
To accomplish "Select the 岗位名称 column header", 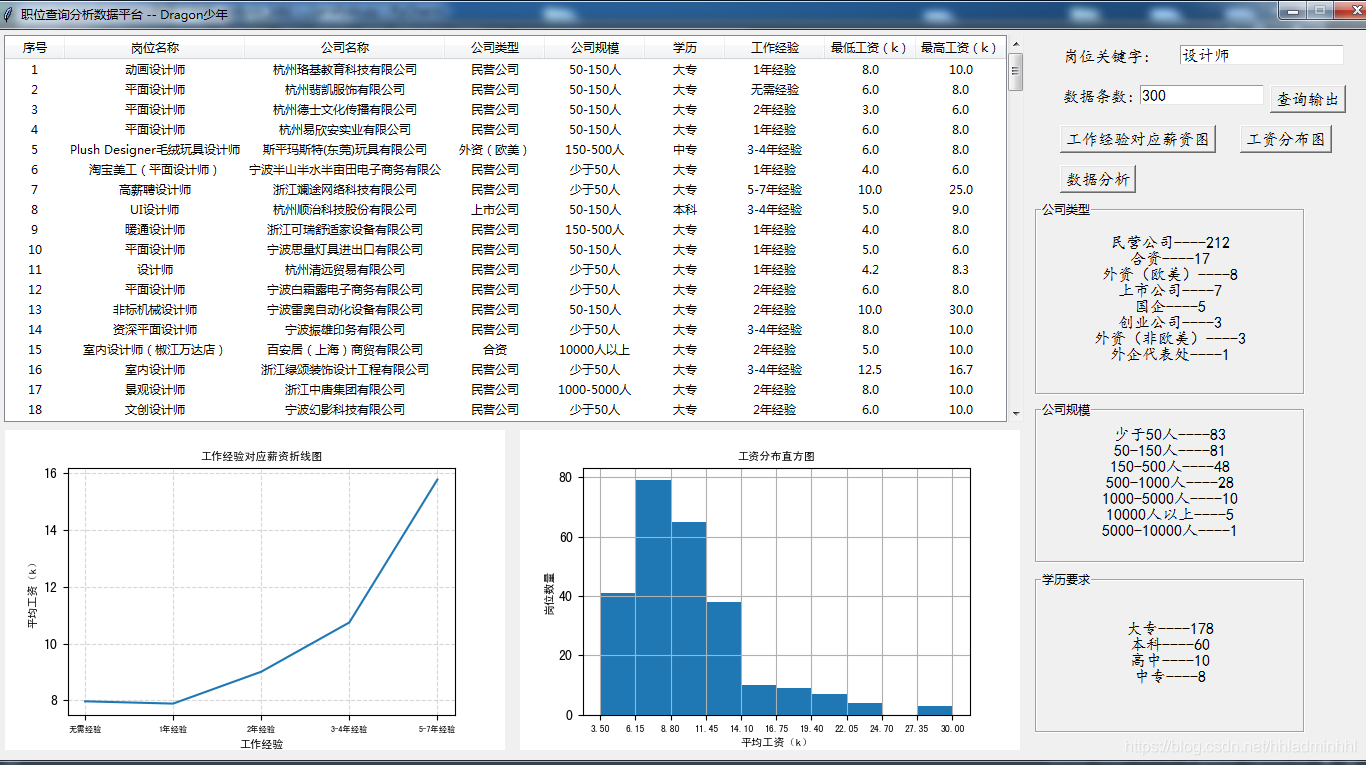I will [x=155, y=48].
